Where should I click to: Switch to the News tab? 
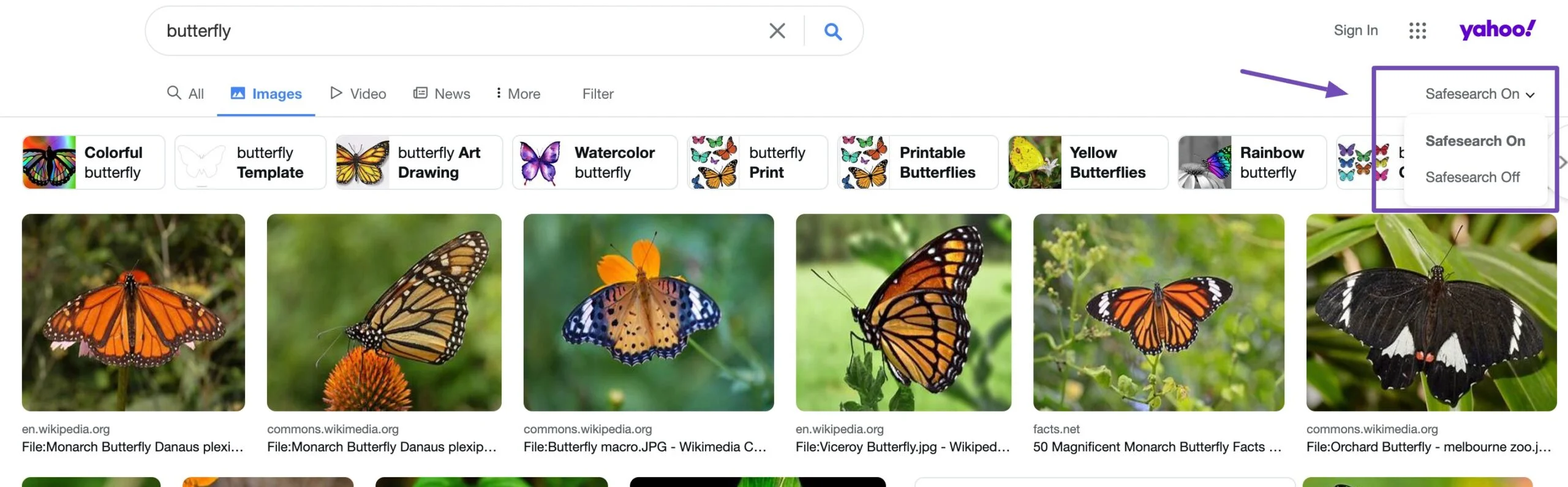(x=442, y=94)
